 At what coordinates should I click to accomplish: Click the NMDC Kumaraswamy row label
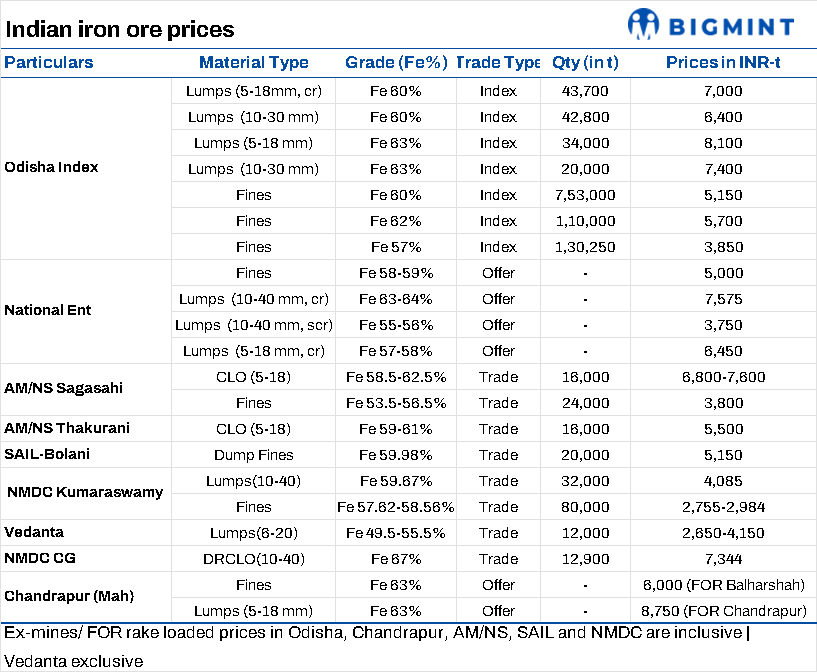point(85,492)
